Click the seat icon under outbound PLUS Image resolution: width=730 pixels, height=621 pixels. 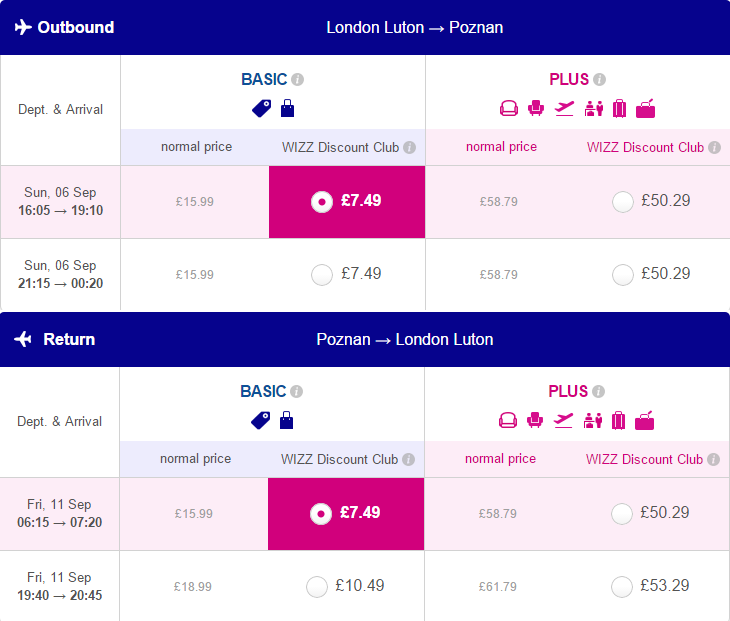pyautogui.click(x=536, y=108)
